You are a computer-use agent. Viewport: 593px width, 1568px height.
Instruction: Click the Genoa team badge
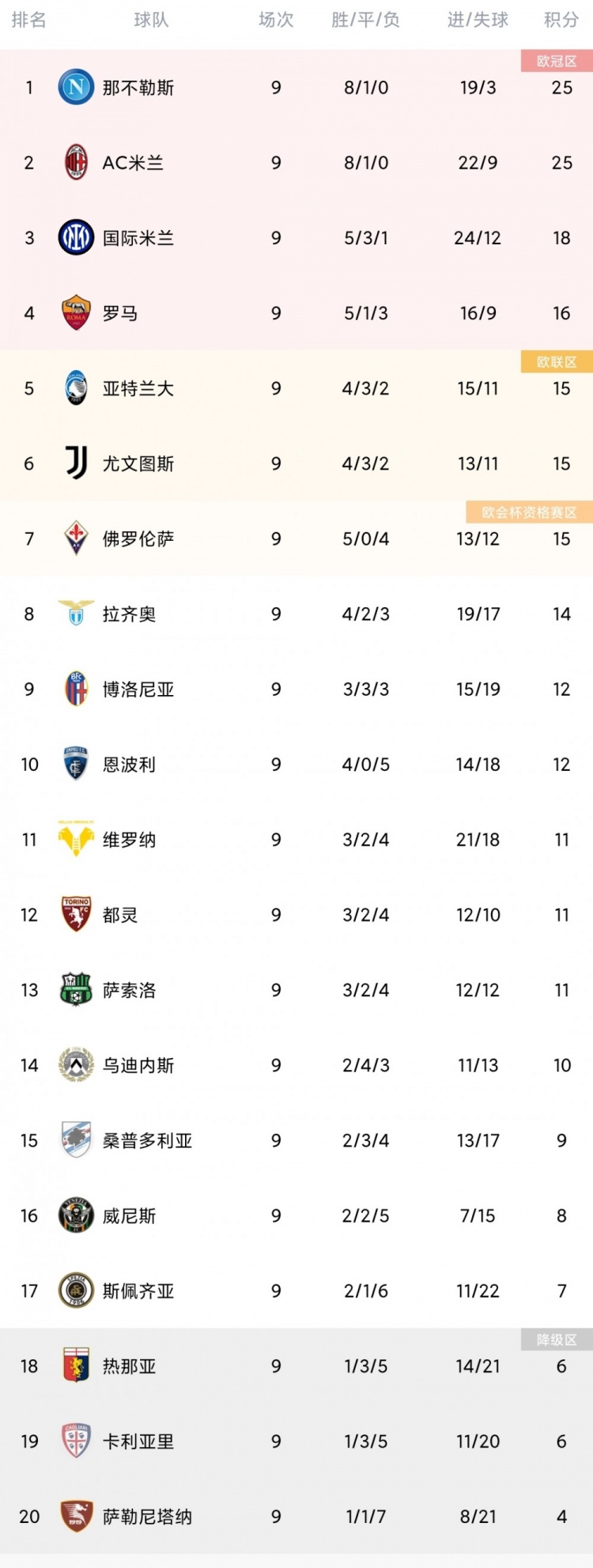tap(76, 1366)
